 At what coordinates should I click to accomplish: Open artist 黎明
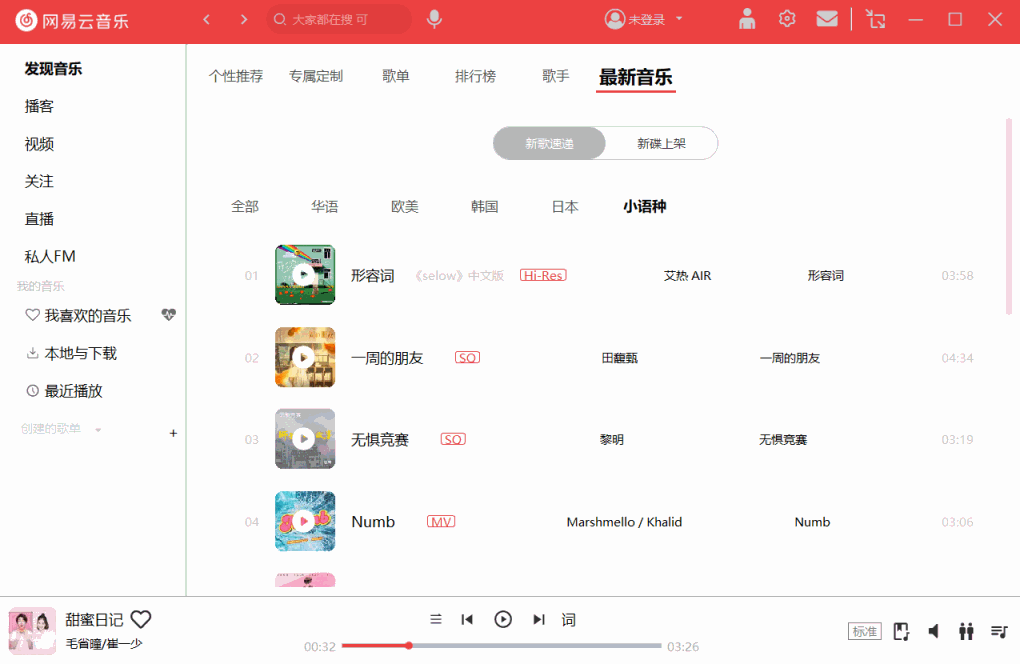point(612,440)
